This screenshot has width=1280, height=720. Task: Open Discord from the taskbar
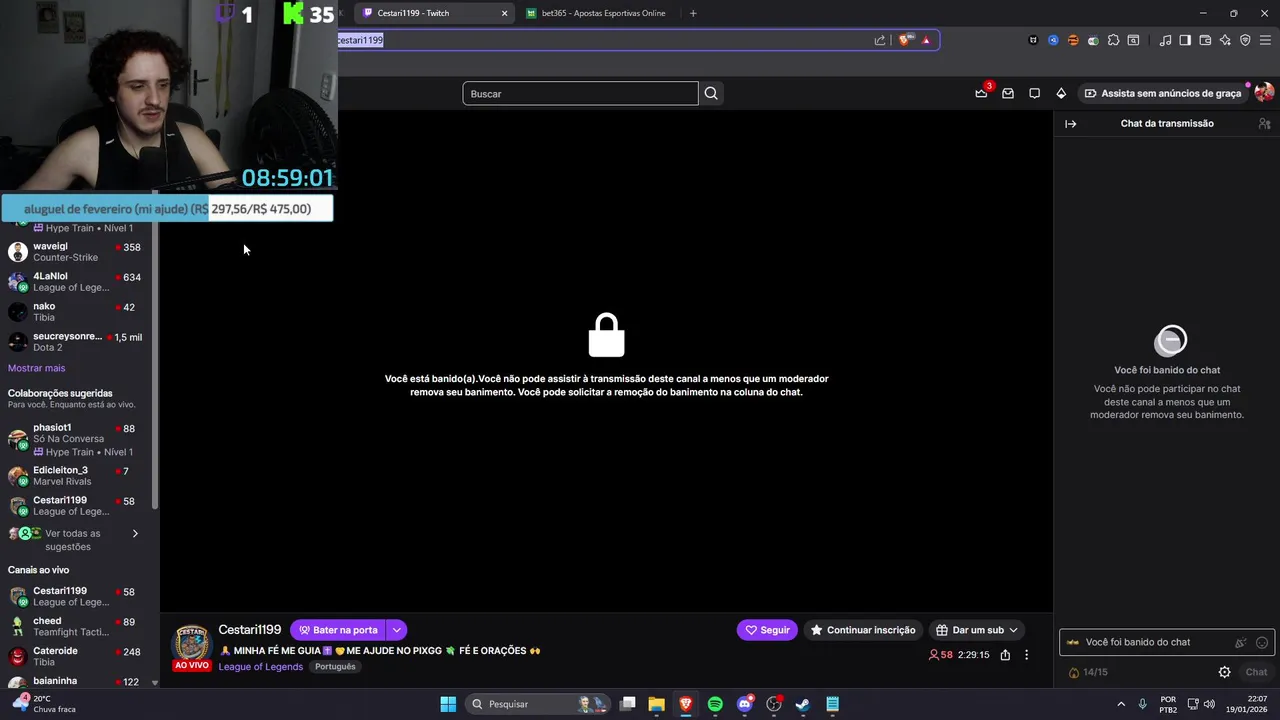point(744,704)
